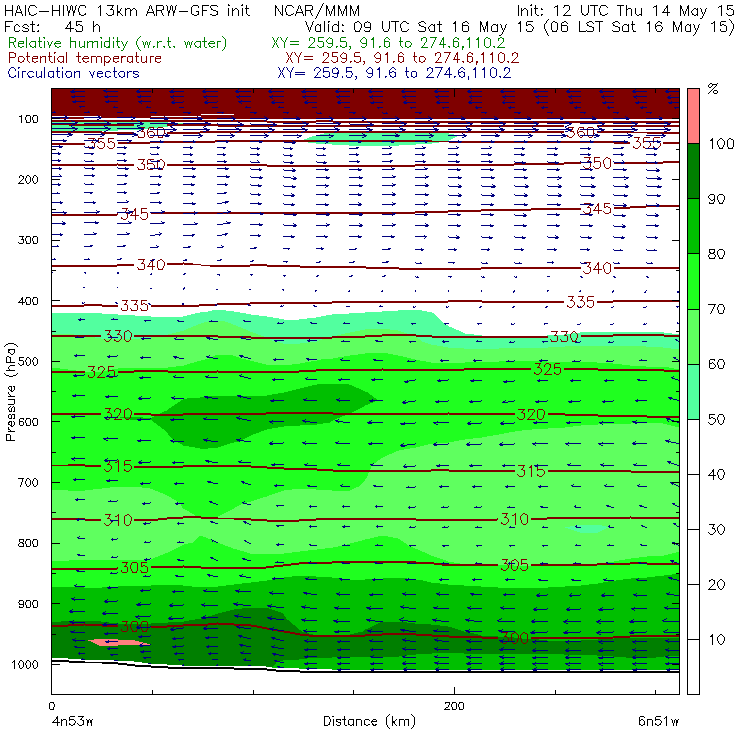Click the small aqua patch near 780 hPa
This screenshot has width=740, height=740.
click(587, 529)
